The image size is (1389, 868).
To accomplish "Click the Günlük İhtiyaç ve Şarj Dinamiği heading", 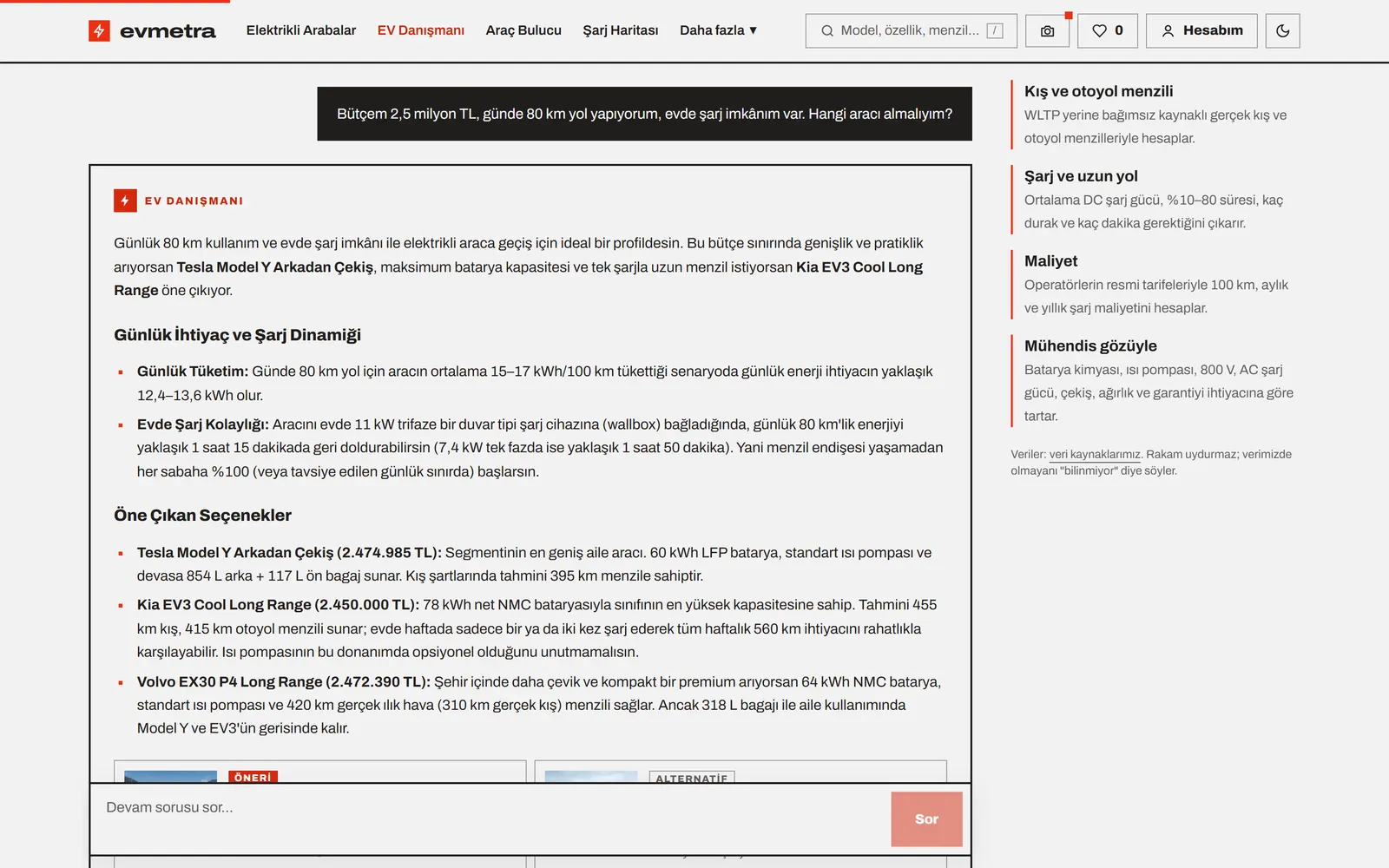I will [x=237, y=335].
